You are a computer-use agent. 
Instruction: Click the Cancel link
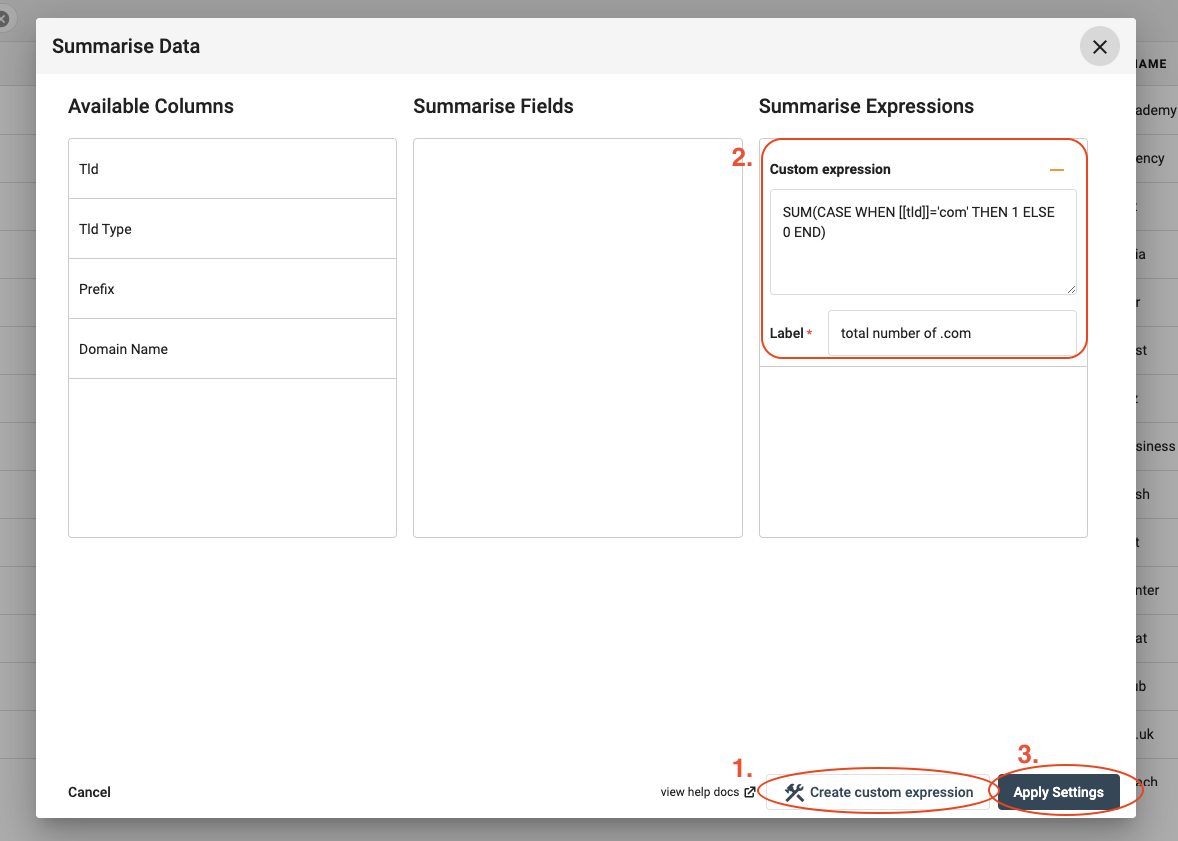click(x=89, y=792)
